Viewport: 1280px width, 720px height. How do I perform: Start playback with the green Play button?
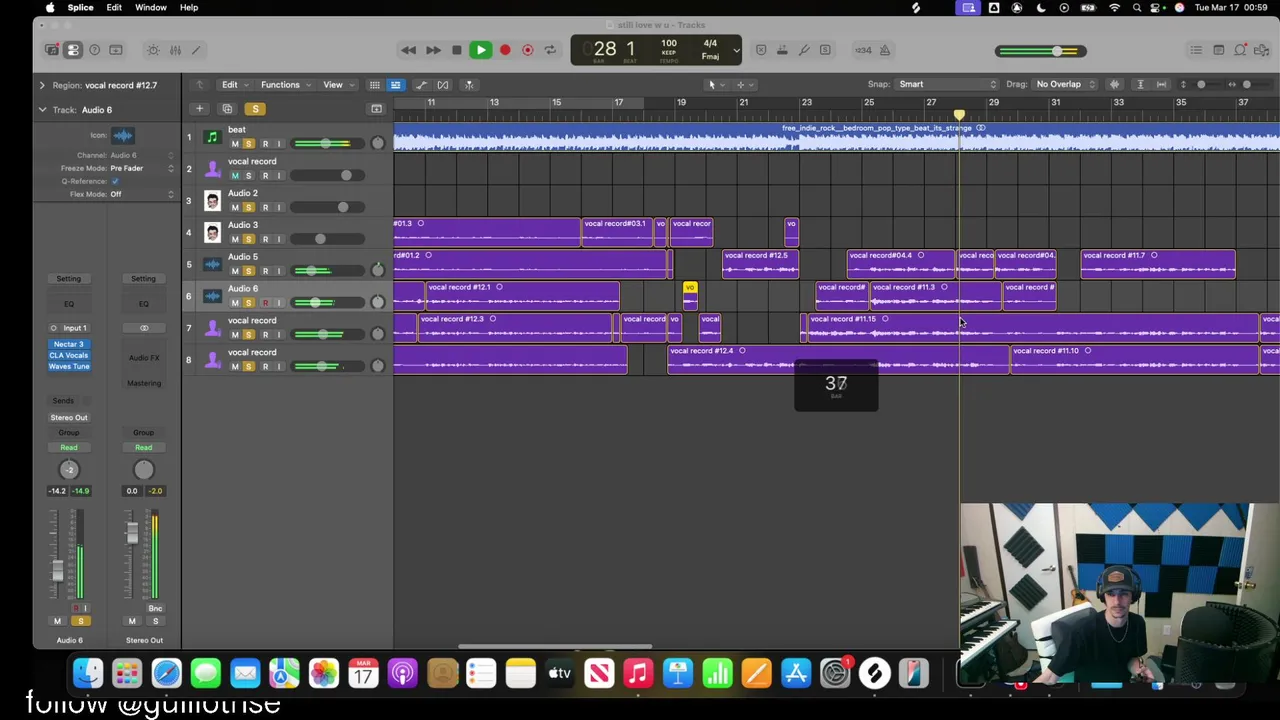tap(480, 50)
